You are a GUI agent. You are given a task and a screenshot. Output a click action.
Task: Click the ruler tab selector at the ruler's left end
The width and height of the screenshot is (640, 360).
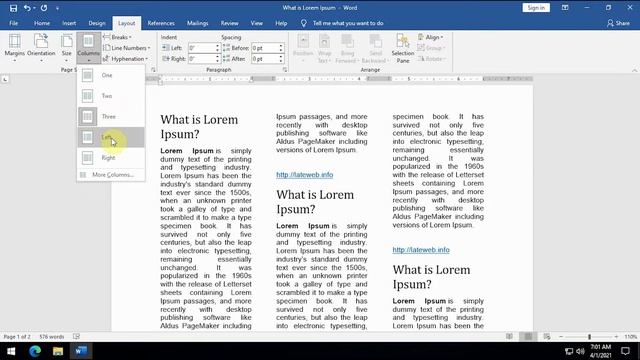(x=5, y=79)
